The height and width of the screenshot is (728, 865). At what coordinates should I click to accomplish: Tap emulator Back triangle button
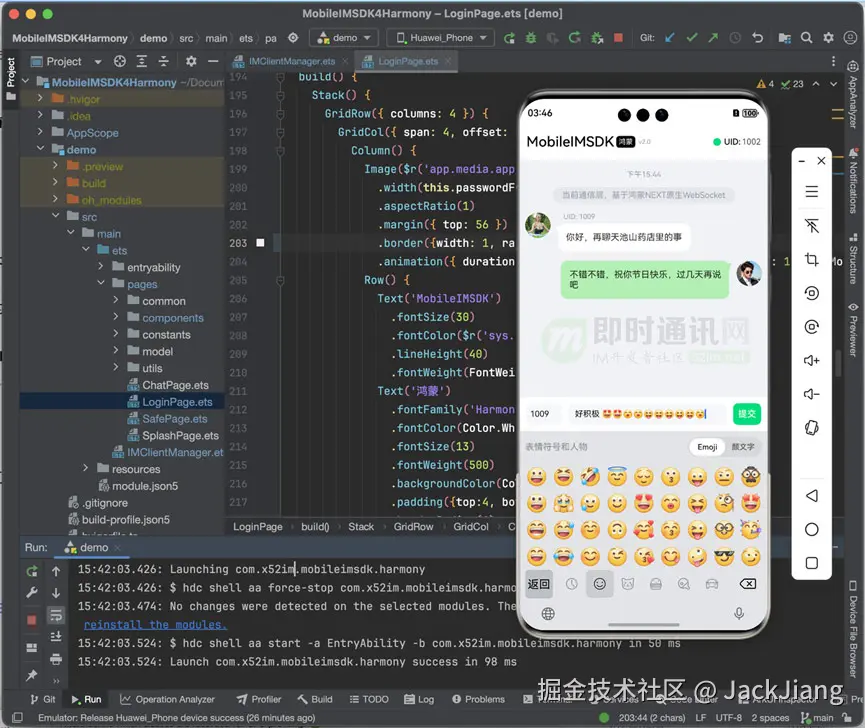click(x=811, y=496)
